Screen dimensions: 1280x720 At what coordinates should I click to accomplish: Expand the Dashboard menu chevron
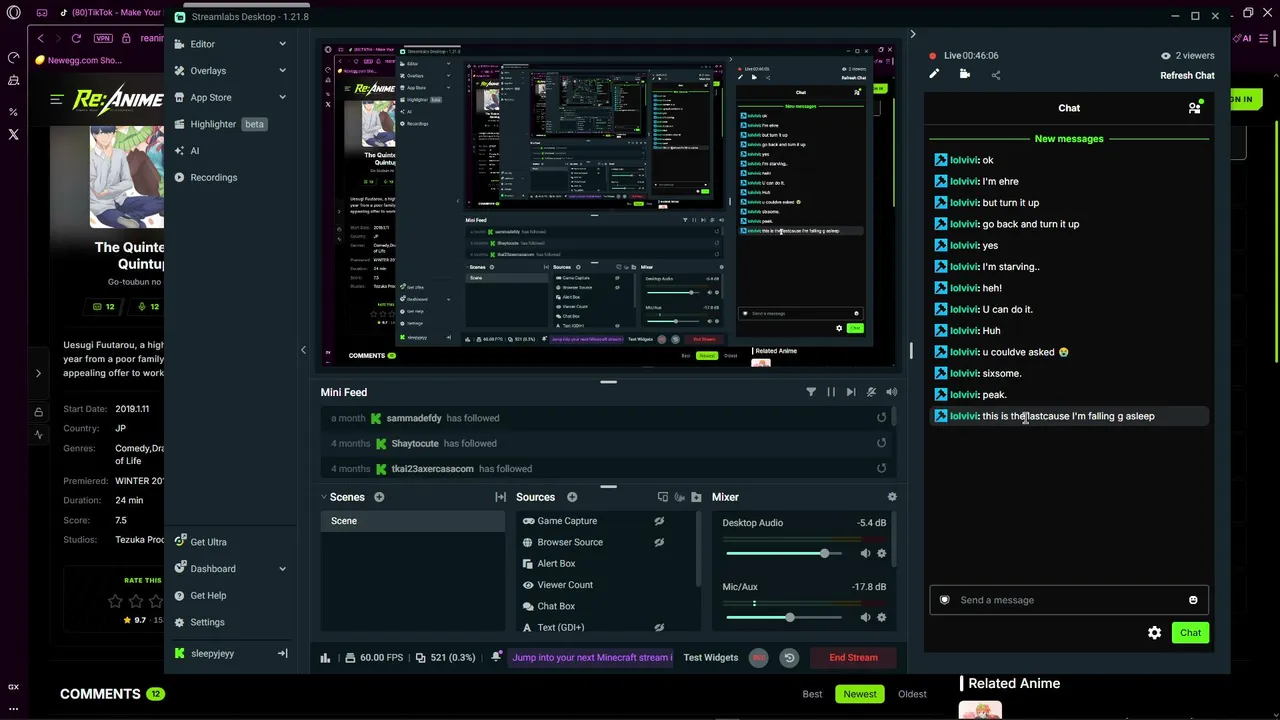pyautogui.click(x=282, y=569)
